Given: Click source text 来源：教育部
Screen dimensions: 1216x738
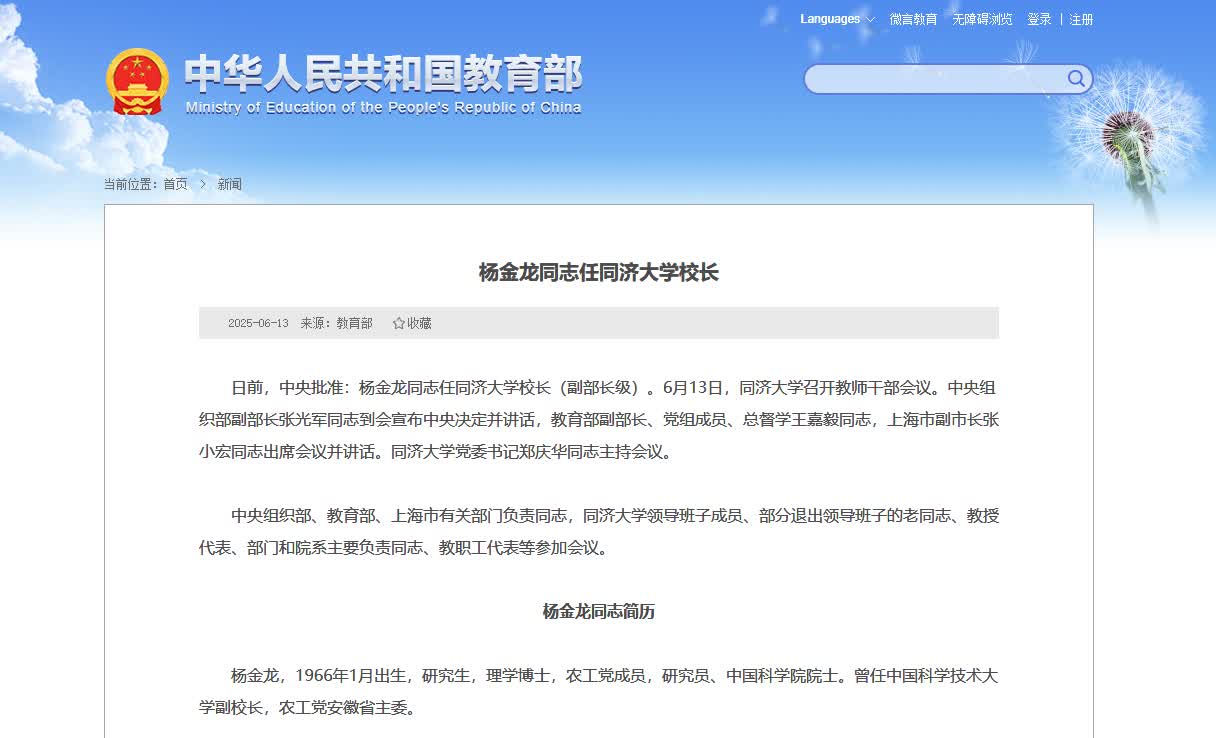Looking at the screenshot, I should tap(337, 323).
